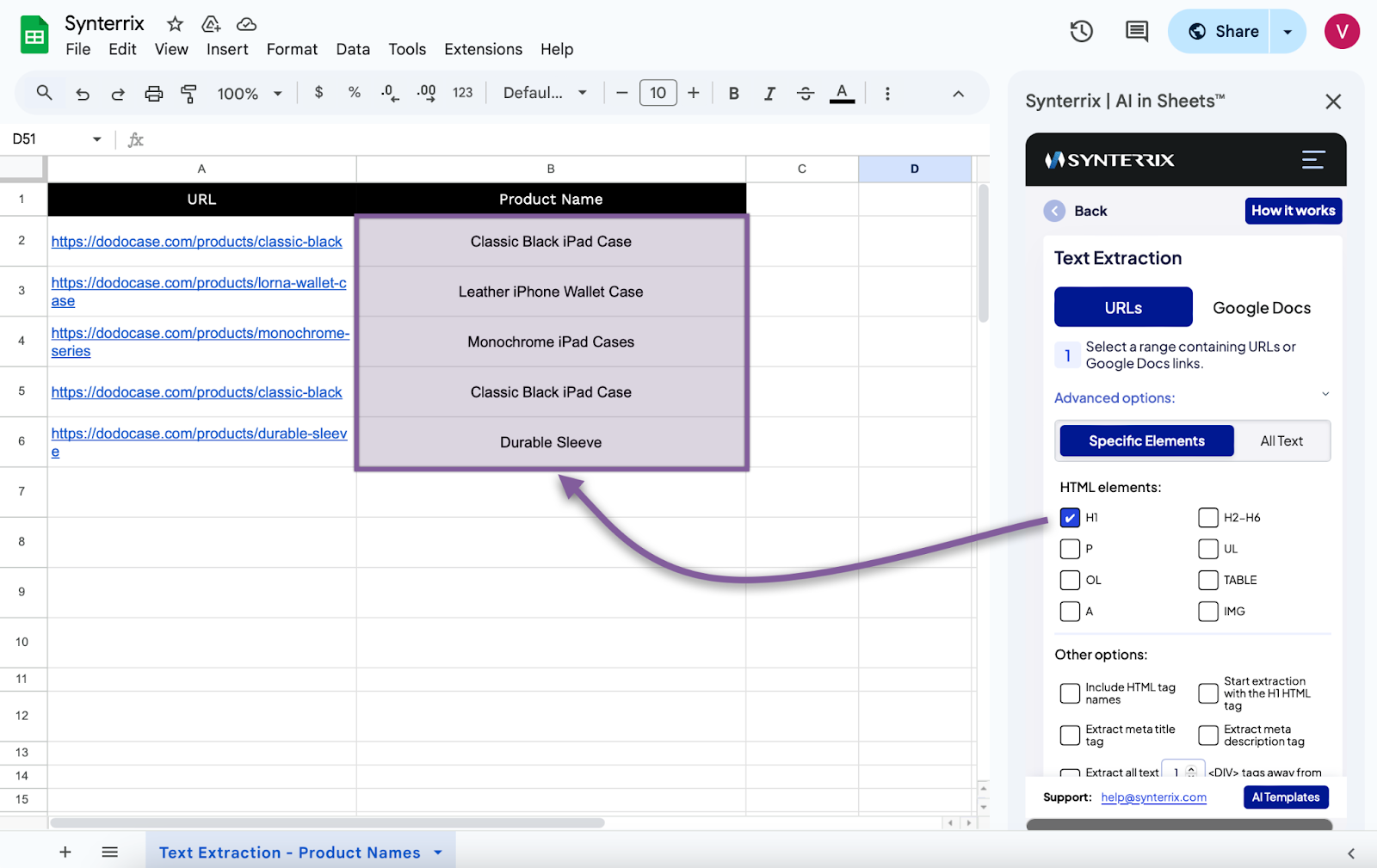This screenshot has width=1377, height=868.
Task: Open the Share options dropdown arrow
Action: tap(1287, 32)
